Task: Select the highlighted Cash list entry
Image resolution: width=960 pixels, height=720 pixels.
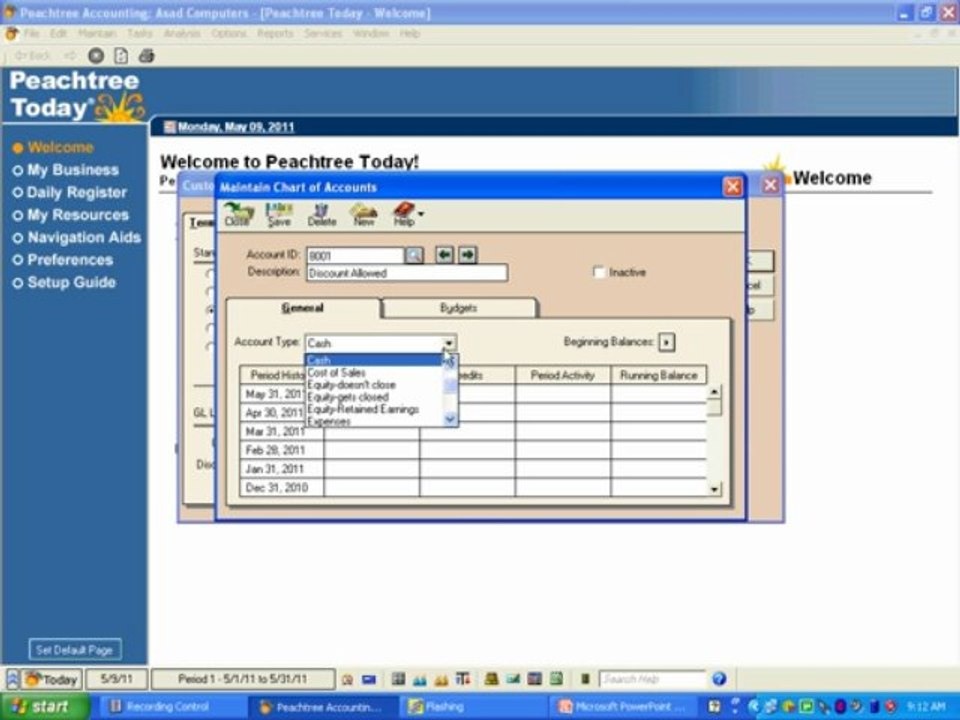Action: (x=373, y=360)
